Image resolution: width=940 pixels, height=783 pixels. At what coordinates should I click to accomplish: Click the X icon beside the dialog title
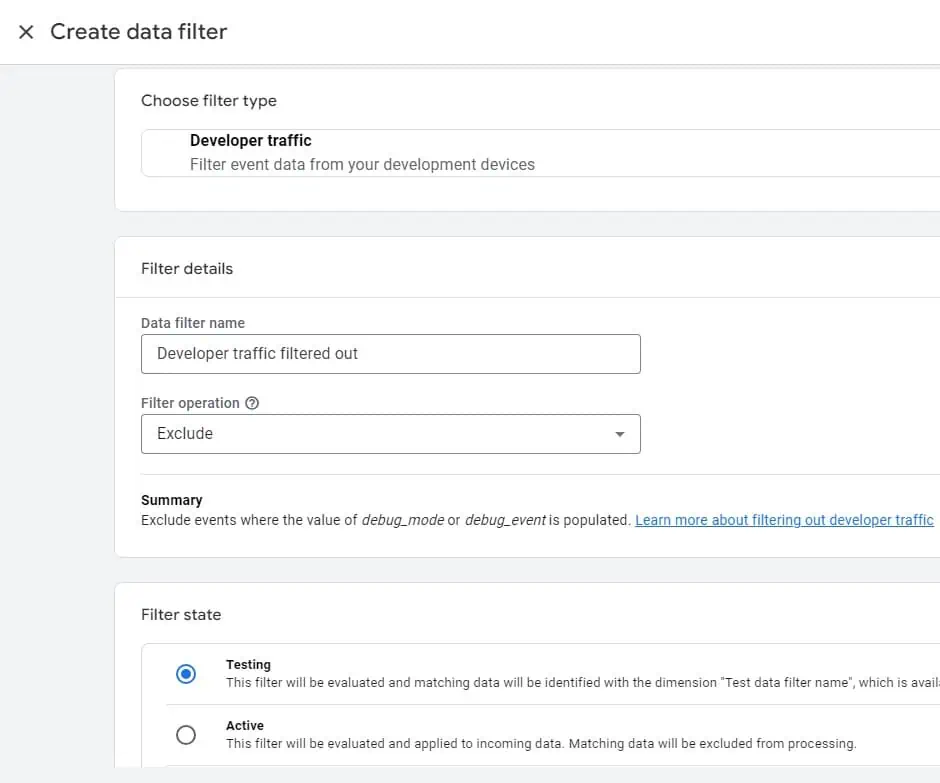(x=25, y=31)
